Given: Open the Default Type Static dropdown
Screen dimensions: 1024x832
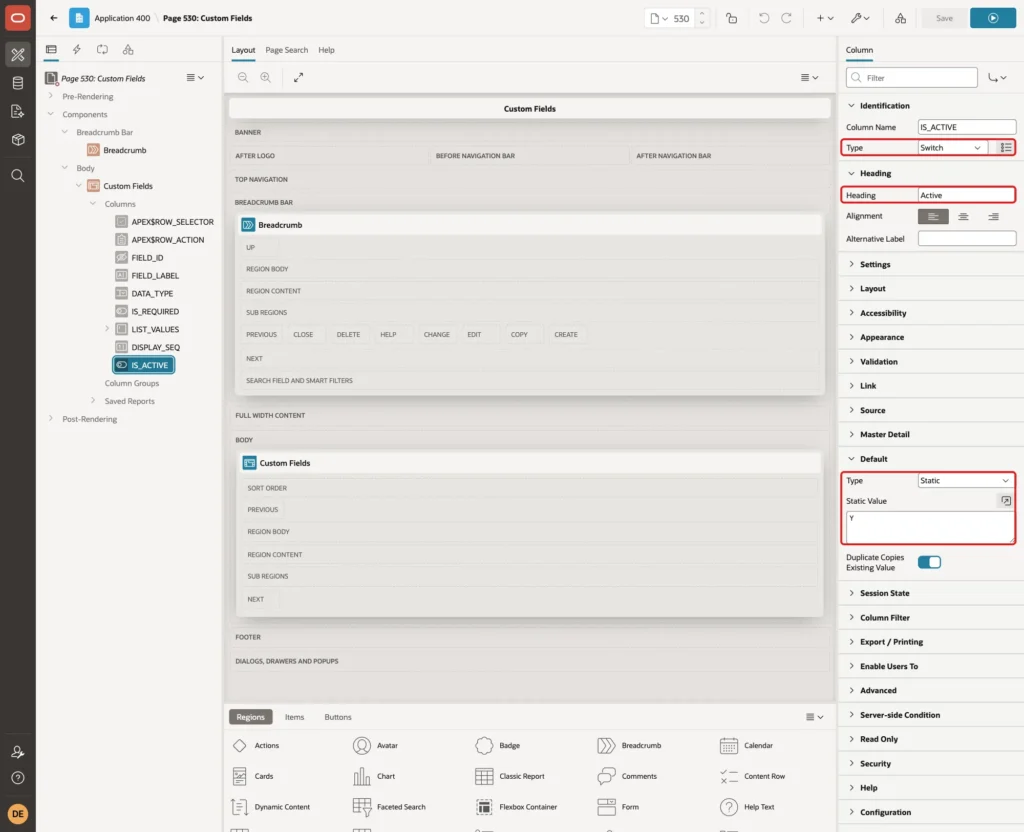Looking at the screenshot, I should (x=965, y=481).
